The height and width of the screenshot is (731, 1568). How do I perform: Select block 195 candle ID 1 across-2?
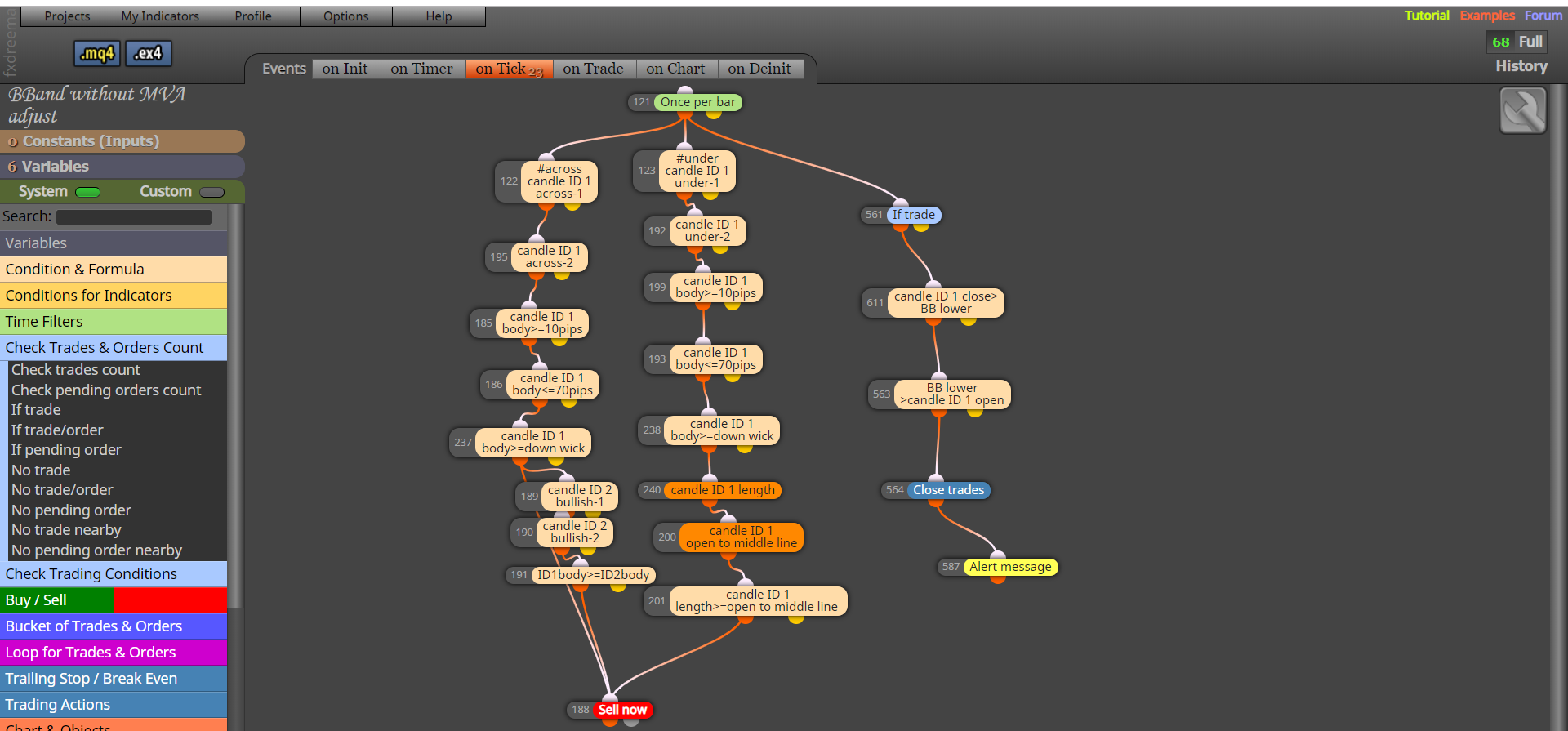point(549,256)
